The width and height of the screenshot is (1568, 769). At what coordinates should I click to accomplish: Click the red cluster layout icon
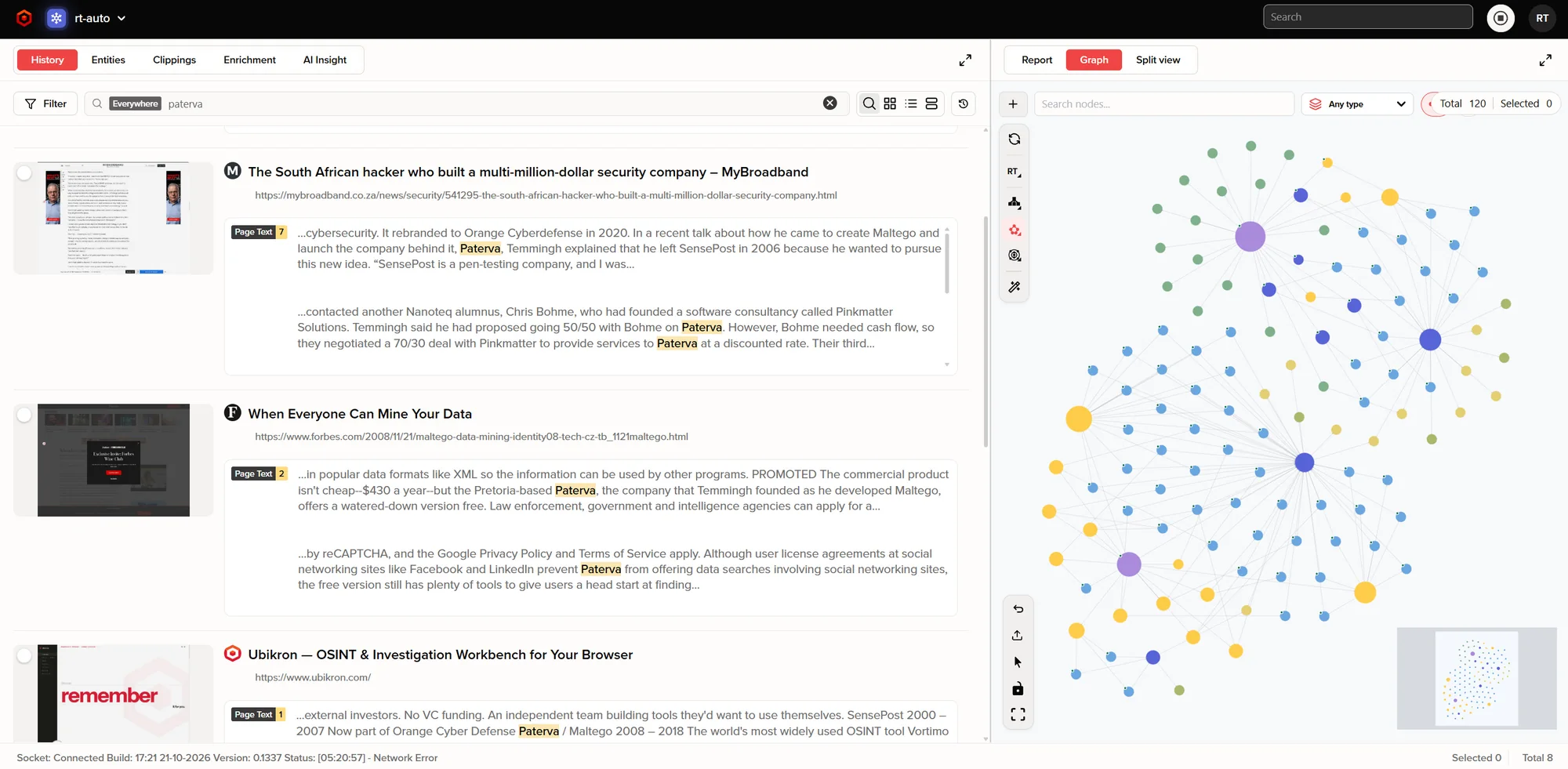[x=1014, y=230]
